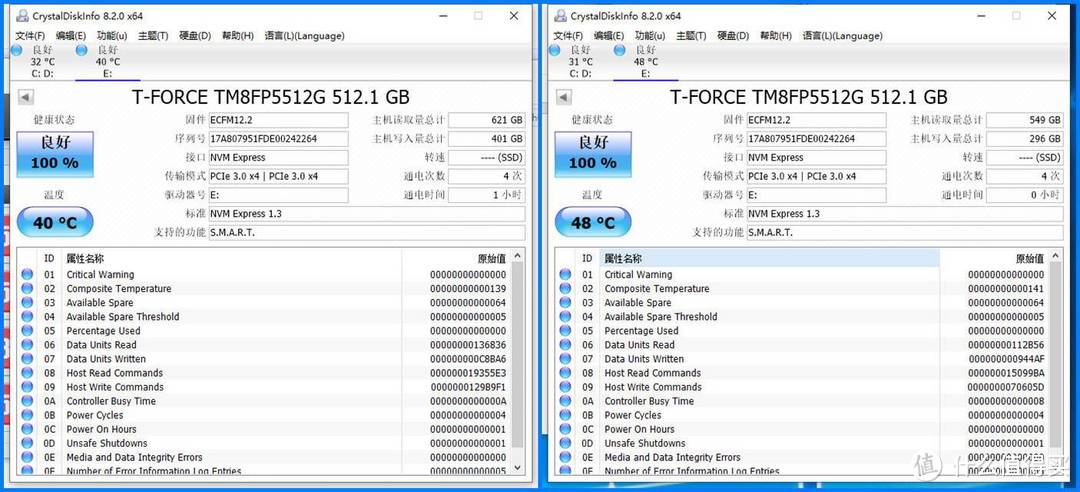Click raw value 0000000129B9F1

[468, 387]
